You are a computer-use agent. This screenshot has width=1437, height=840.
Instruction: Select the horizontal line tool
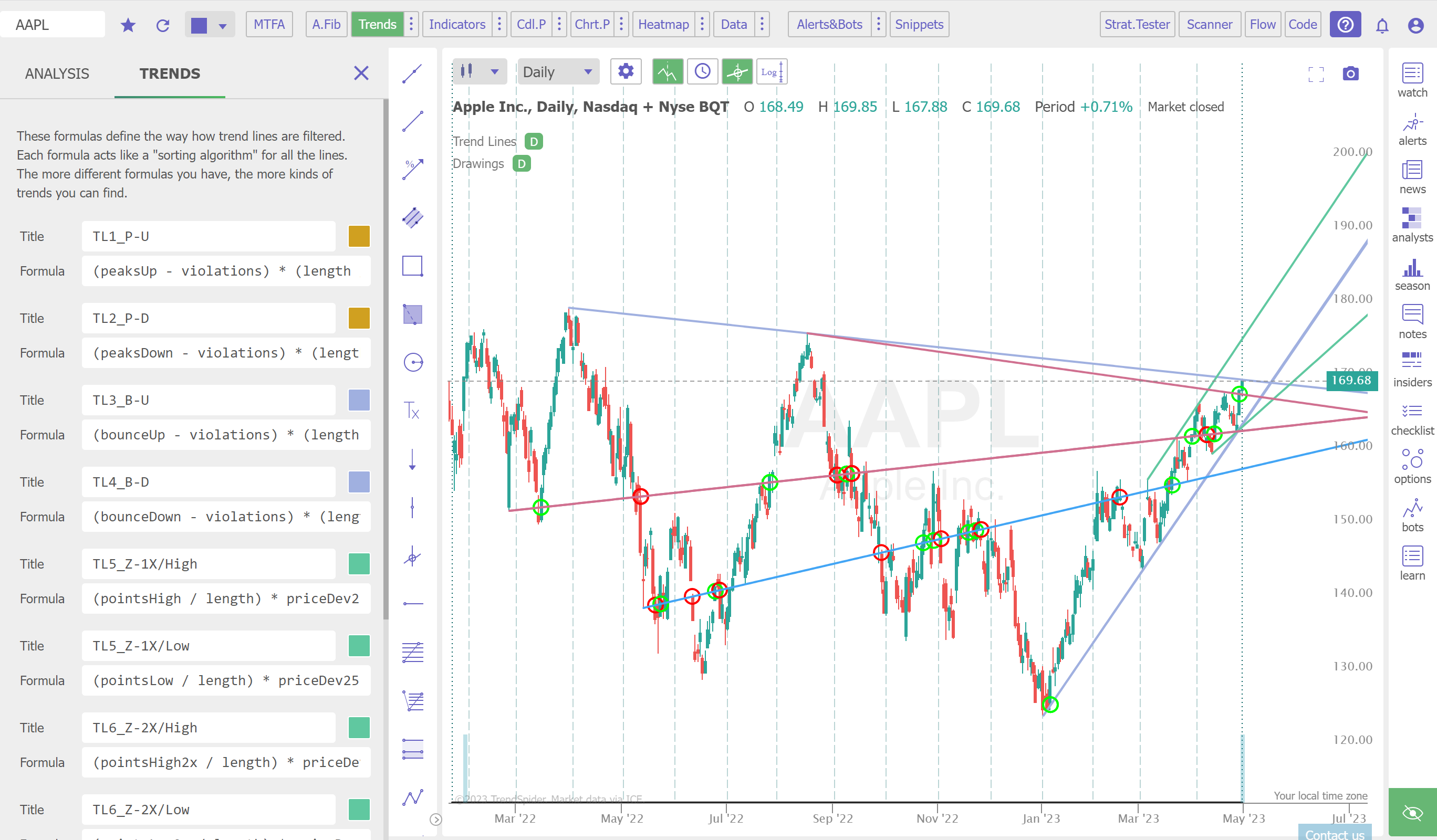(412, 604)
